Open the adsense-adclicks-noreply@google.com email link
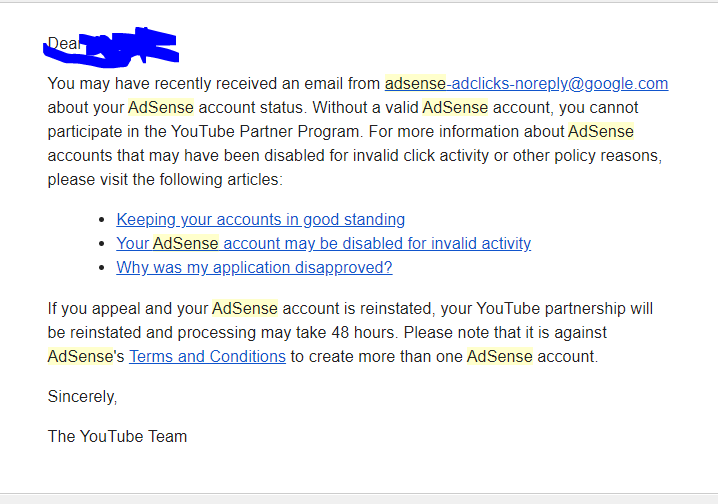718x504 pixels. [x=526, y=84]
